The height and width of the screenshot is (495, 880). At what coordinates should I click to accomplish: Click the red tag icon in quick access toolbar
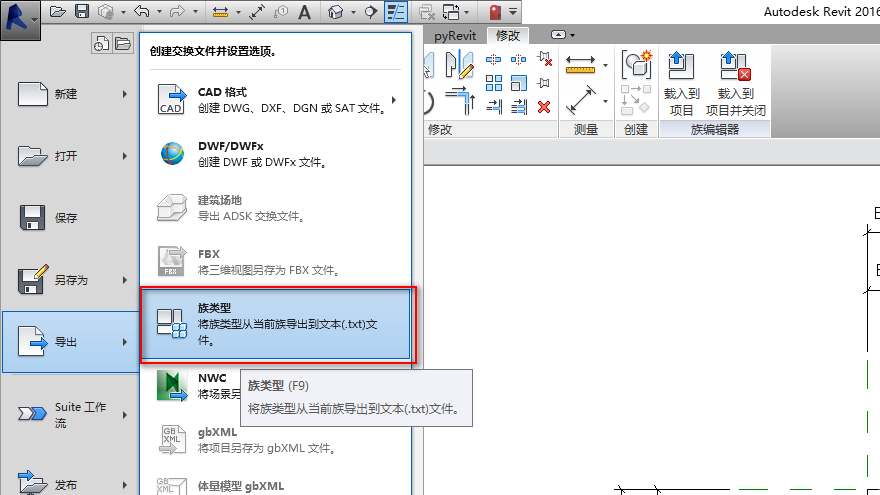coord(495,11)
